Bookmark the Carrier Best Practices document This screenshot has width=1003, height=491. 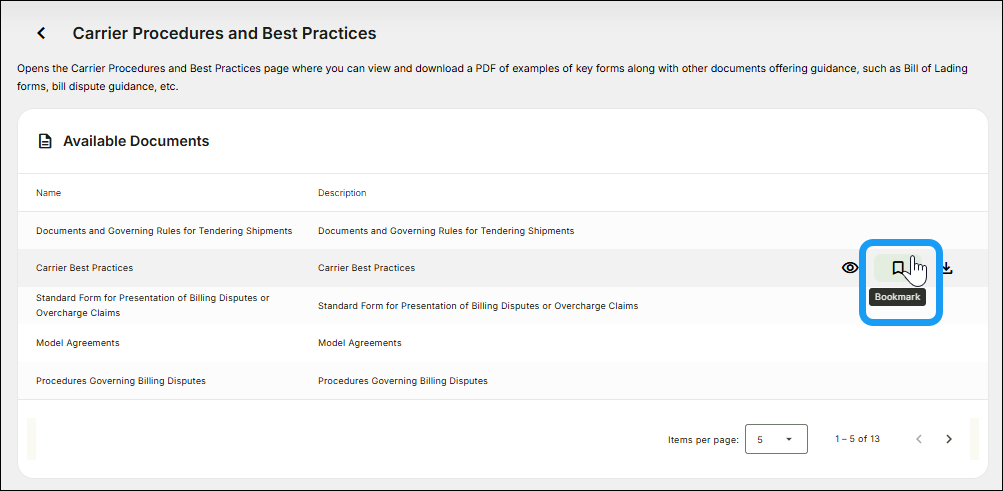point(898,268)
